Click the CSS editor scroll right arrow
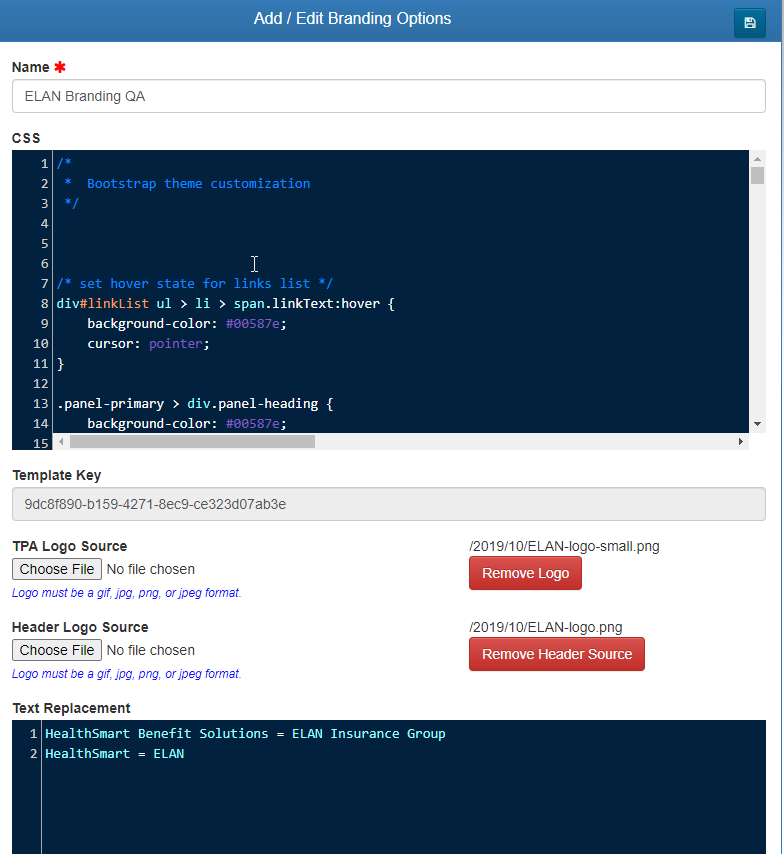The width and height of the screenshot is (784, 854). 741,441
